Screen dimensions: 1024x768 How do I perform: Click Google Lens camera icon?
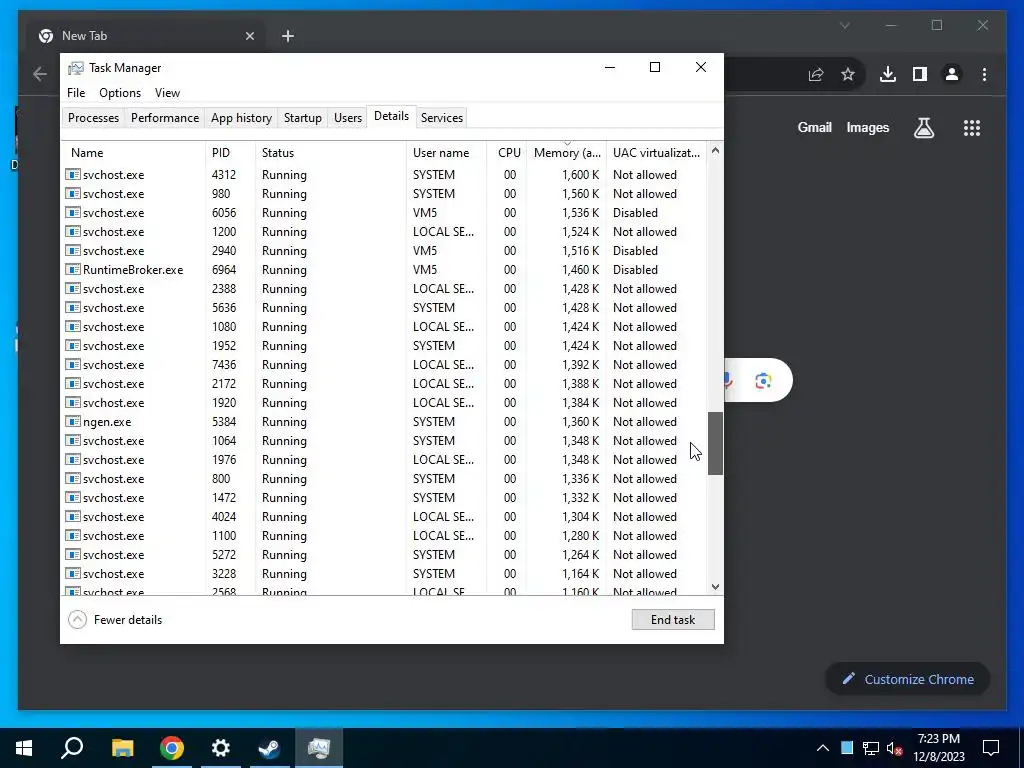tap(763, 381)
